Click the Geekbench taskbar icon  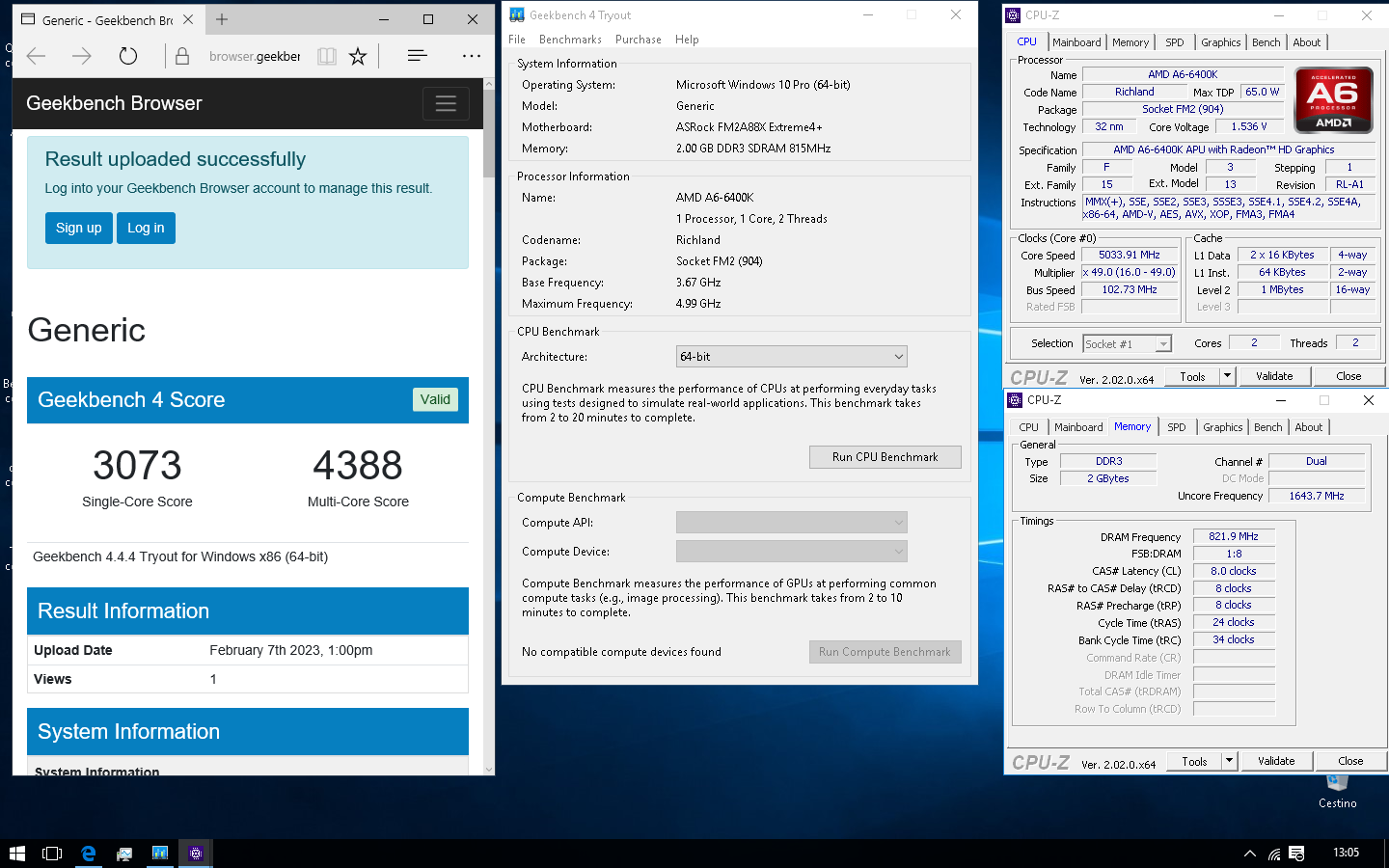coord(160,854)
